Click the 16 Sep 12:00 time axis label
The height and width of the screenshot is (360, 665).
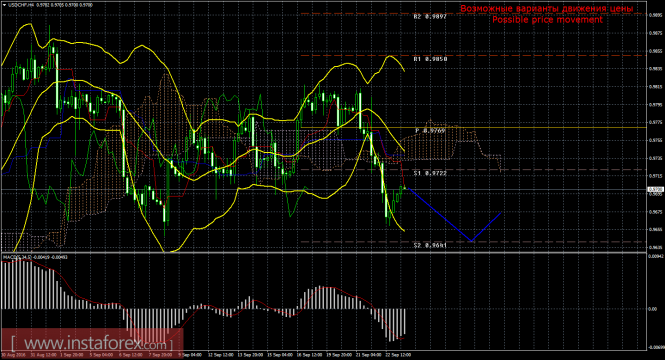[310, 354]
